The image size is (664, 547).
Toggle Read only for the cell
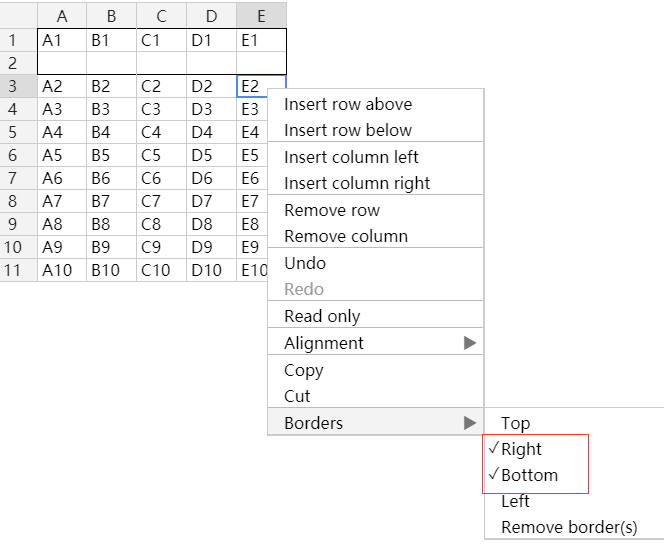376,316
